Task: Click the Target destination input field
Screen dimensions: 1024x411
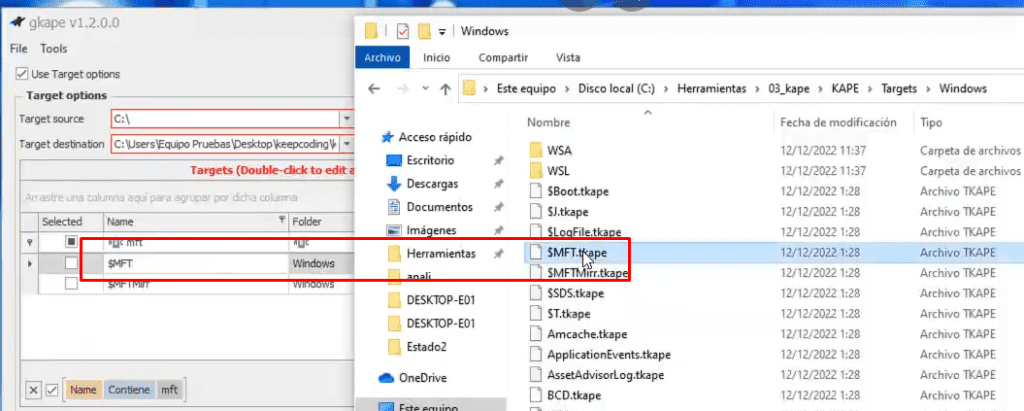Action: pyautogui.click(x=225, y=144)
